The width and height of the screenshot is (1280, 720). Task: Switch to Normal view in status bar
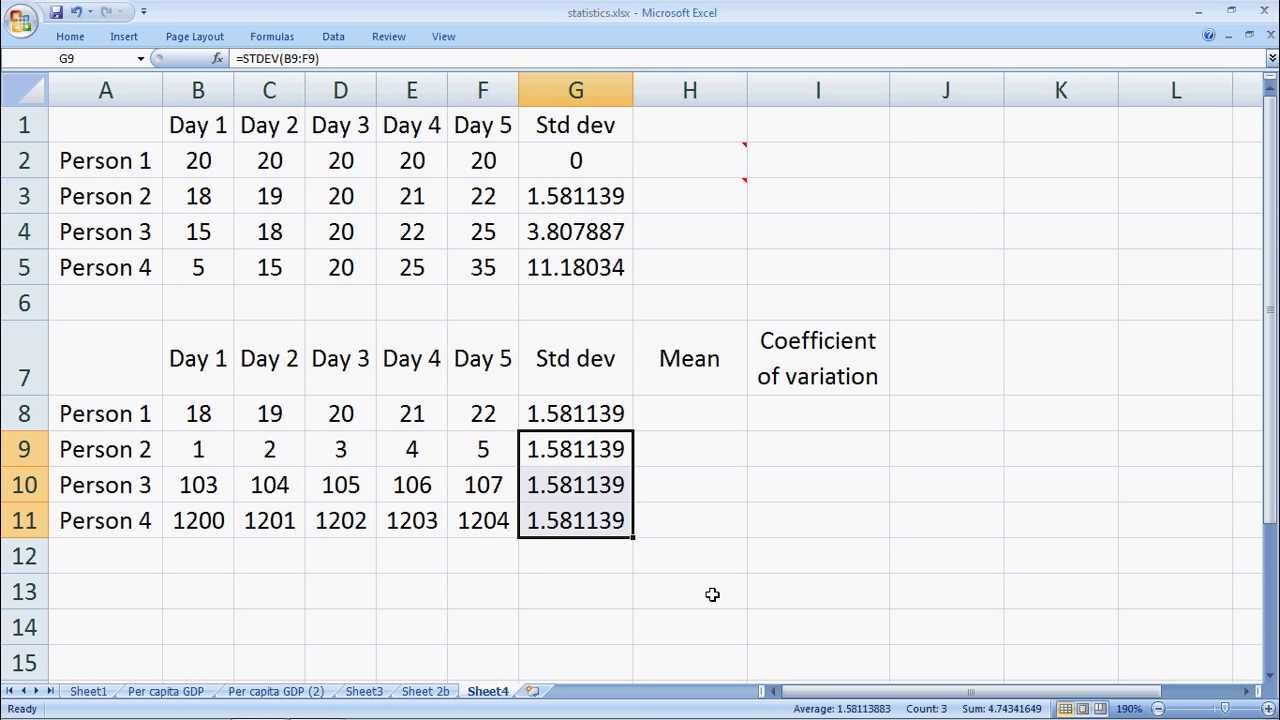tap(1066, 709)
